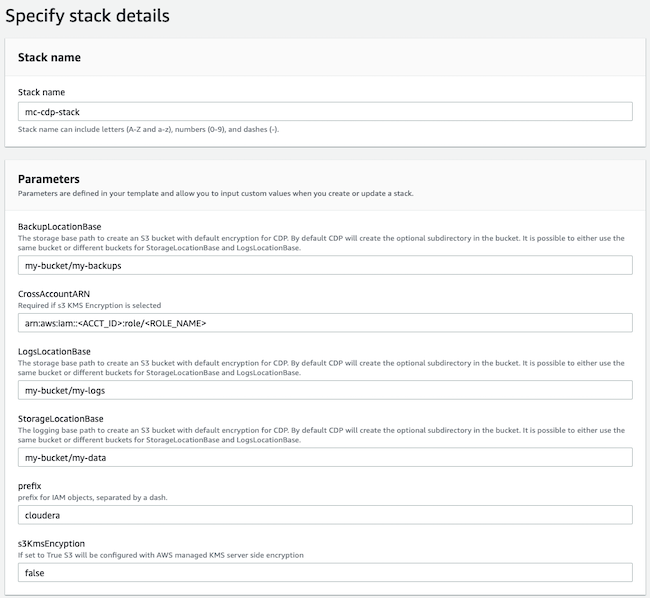Click the CrossAccountARN parameter label
650x598 pixels.
53,294
